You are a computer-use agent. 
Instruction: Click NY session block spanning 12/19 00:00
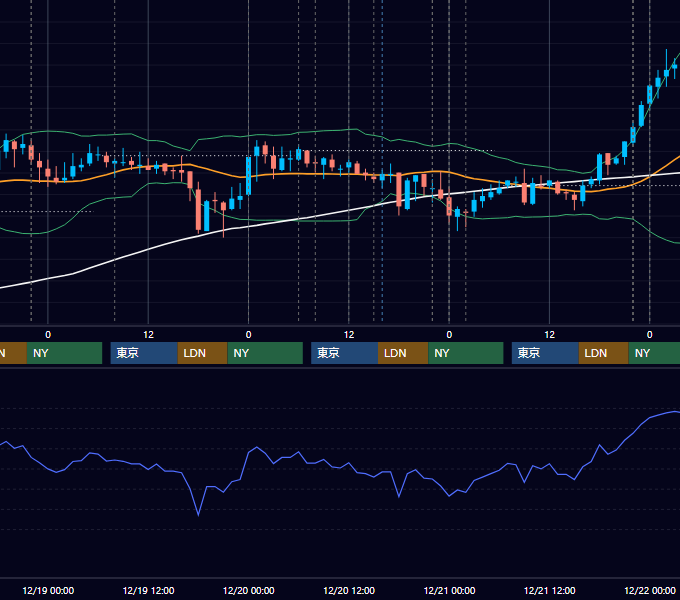pos(64,353)
